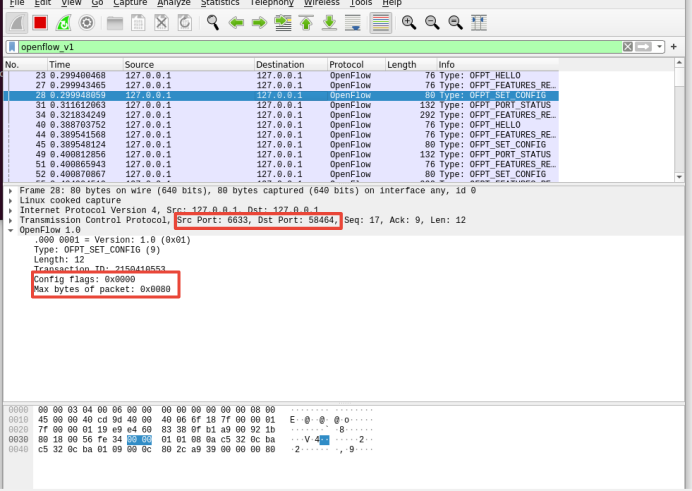Viewport: 692px width, 491px height.
Task: Close the capture file X icon
Action: 162,22
